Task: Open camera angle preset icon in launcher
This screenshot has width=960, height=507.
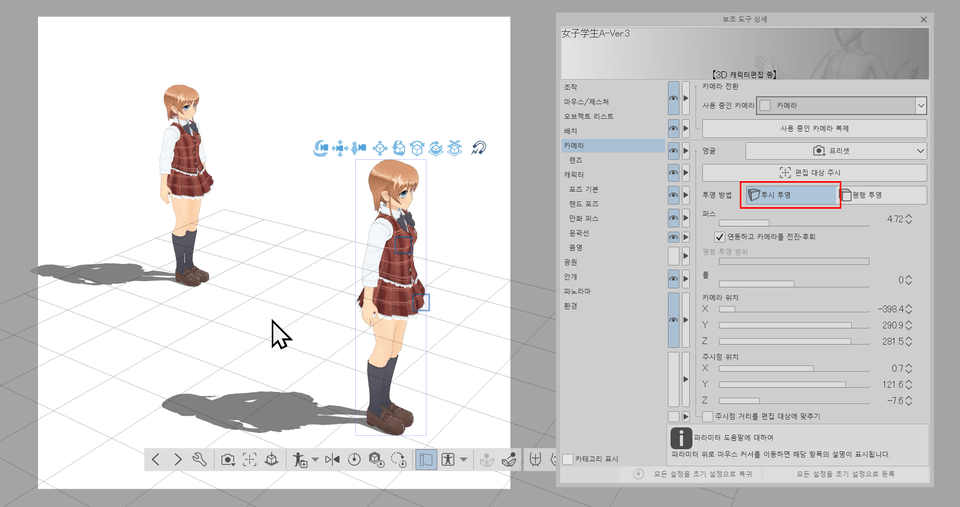Action: 228,459
